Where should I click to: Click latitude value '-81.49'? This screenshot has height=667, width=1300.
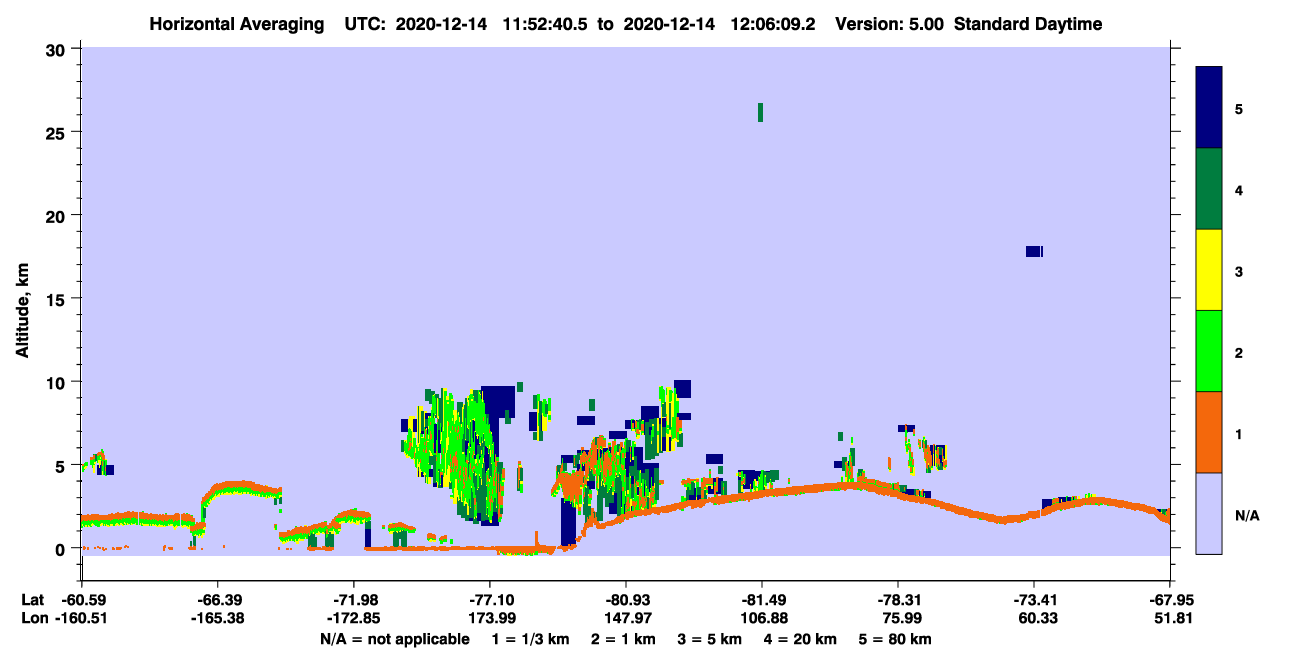tap(762, 600)
